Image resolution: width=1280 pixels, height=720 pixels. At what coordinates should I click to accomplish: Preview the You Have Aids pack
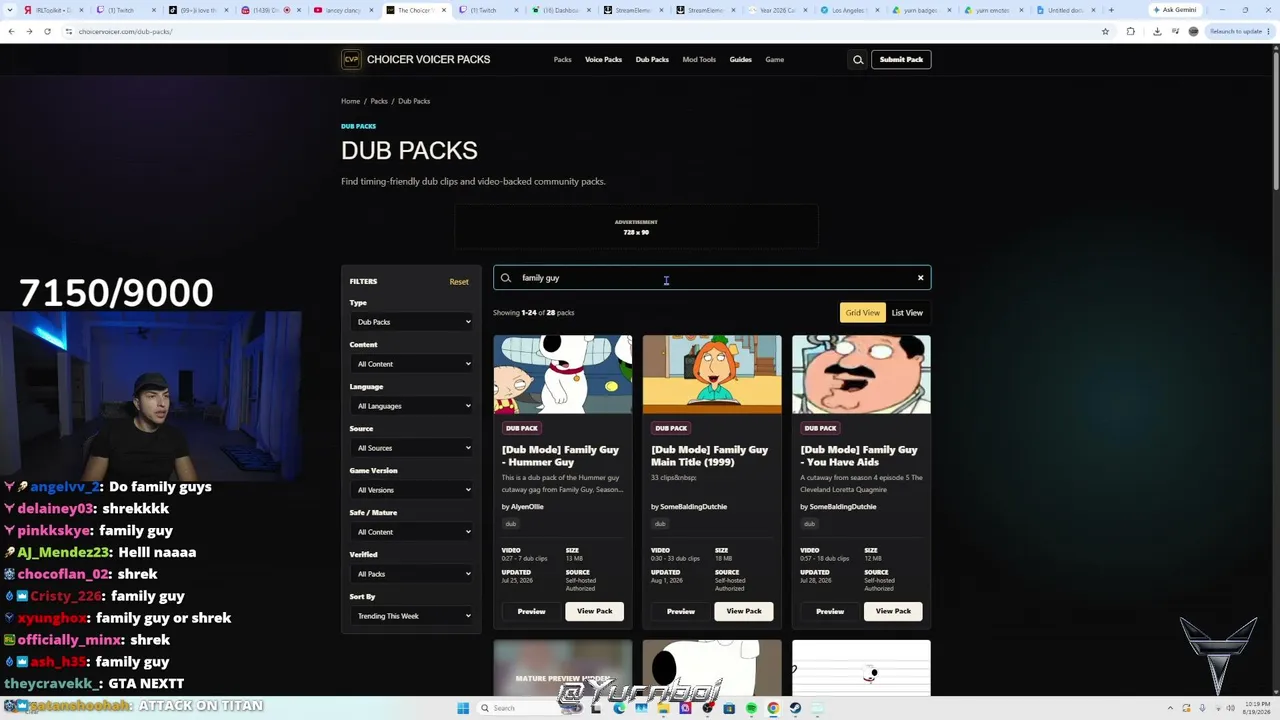point(830,611)
